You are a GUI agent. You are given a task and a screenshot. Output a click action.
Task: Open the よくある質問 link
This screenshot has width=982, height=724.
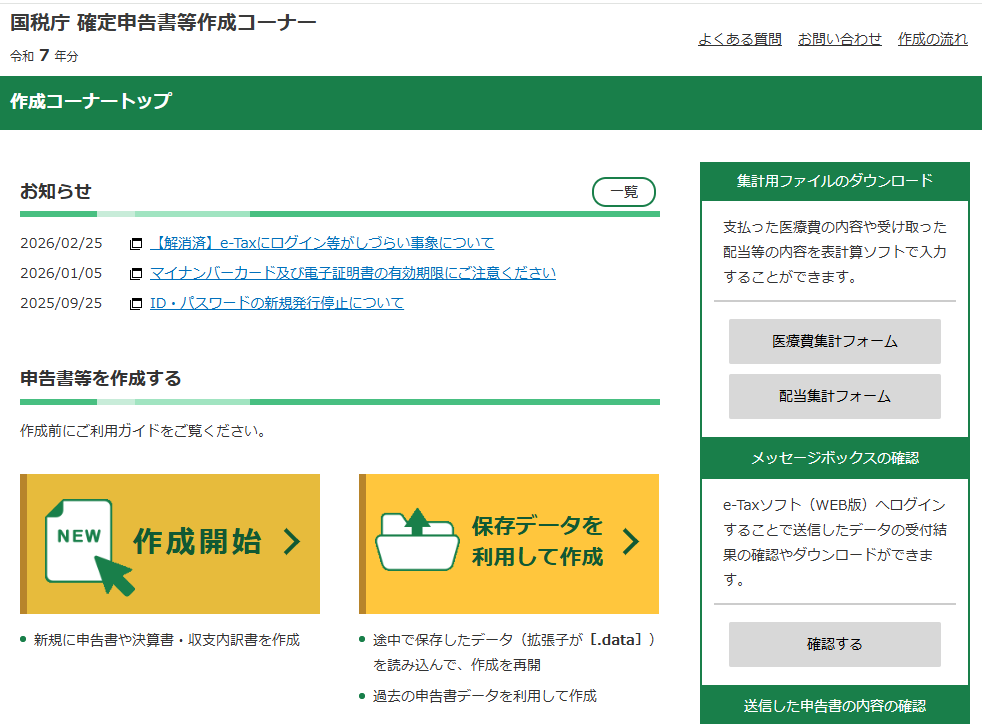[x=740, y=38]
